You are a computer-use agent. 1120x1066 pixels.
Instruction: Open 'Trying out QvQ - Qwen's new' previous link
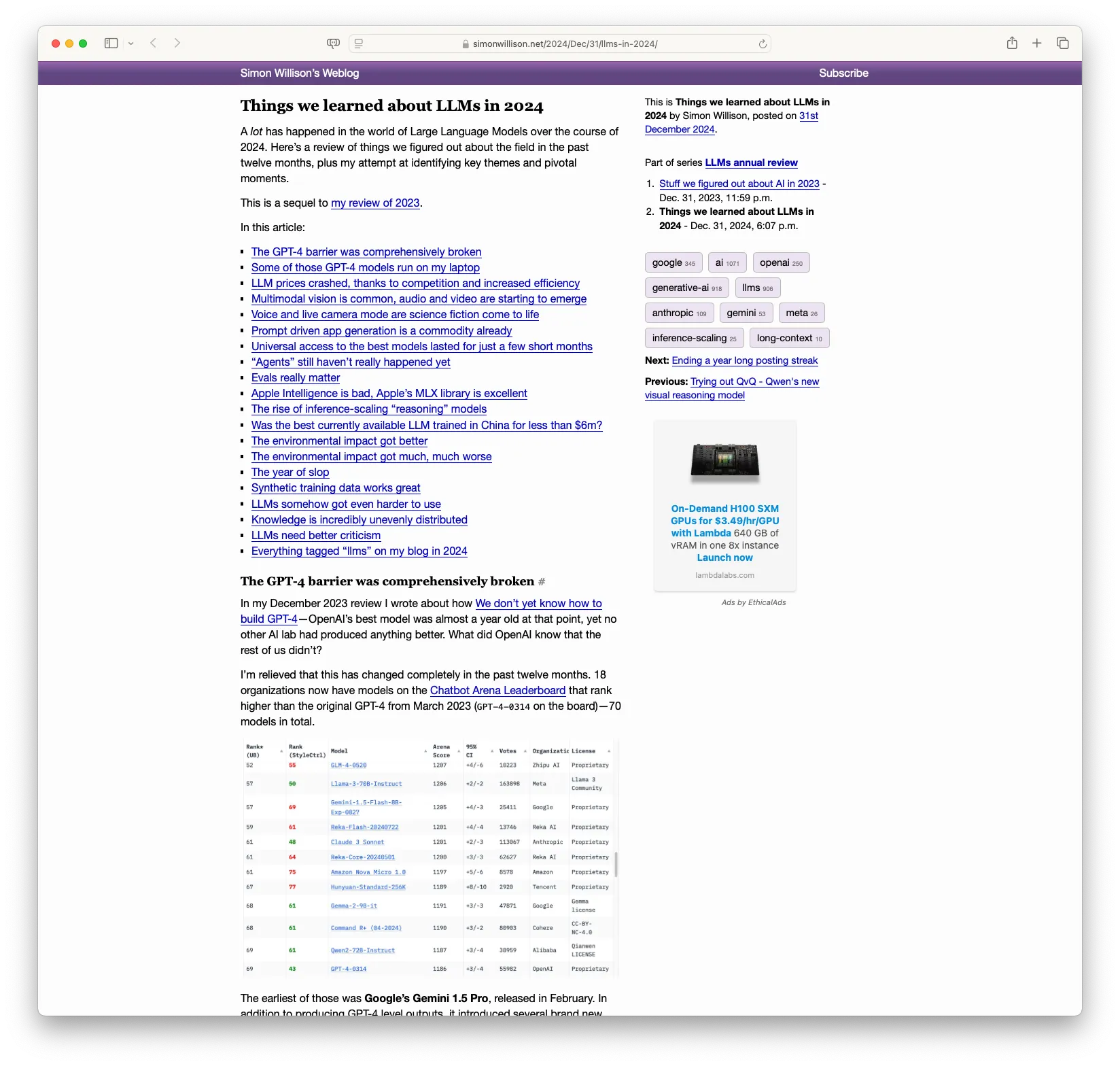[755, 381]
